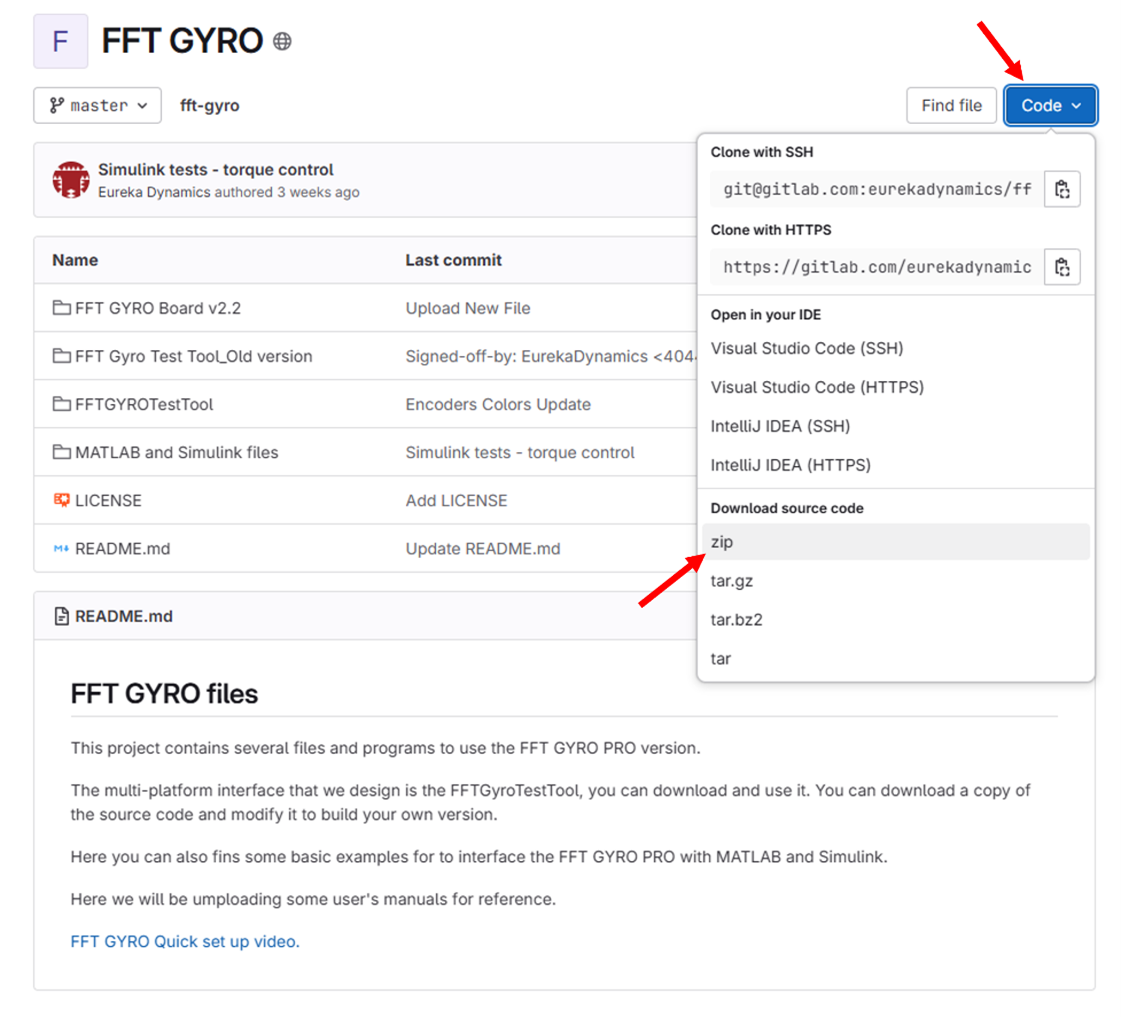Open the FFT GYRO Quick set up video link
The image size is (1121, 1017).
coord(185,941)
